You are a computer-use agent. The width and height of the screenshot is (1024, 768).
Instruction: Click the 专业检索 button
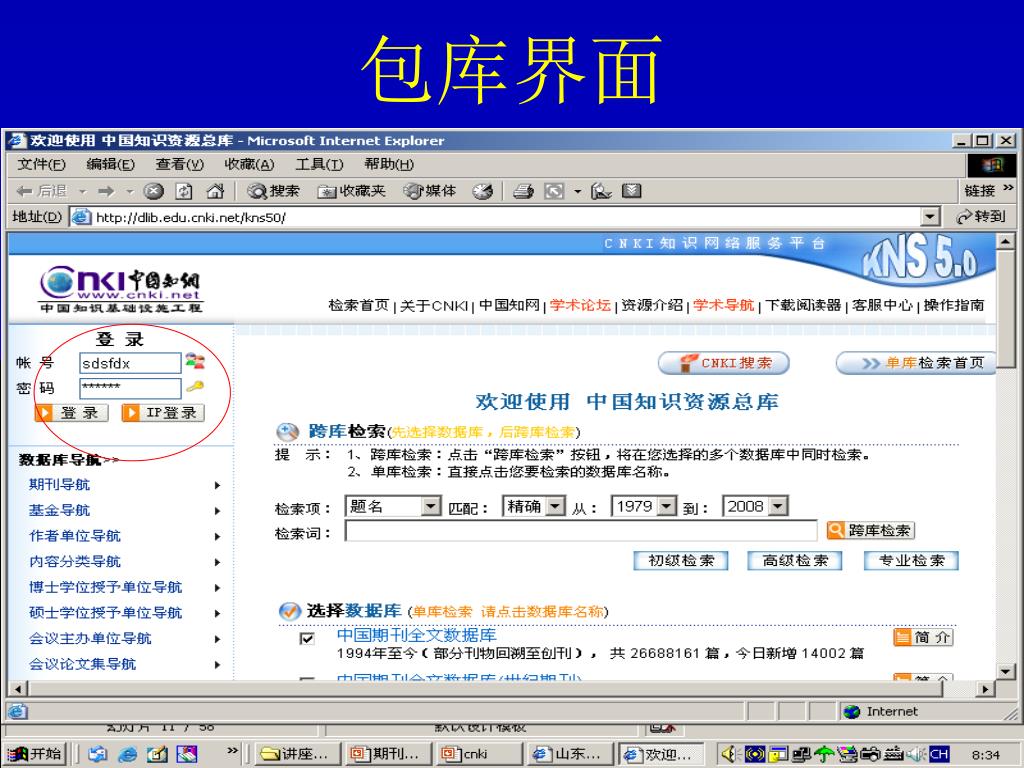tap(911, 560)
